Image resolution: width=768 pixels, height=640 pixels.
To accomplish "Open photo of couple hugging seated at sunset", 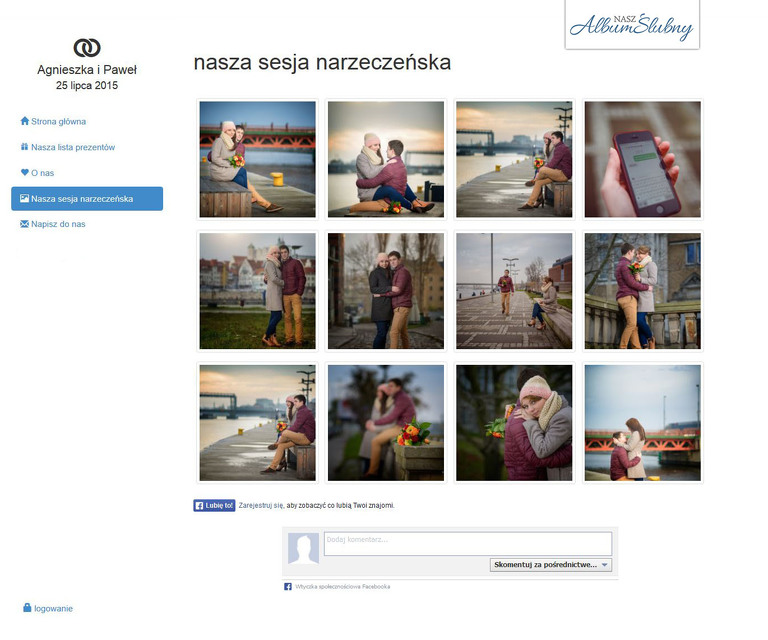I will (386, 159).
